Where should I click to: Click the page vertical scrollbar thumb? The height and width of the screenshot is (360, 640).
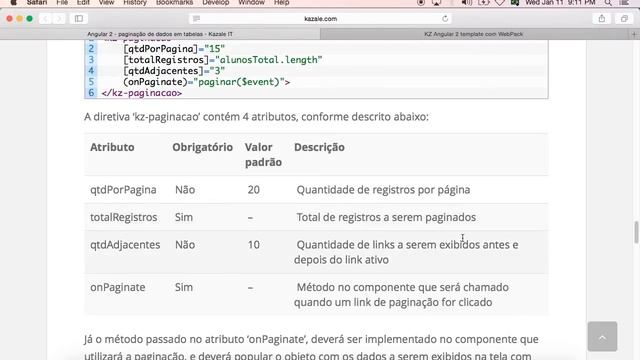click(x=636, y=232)
